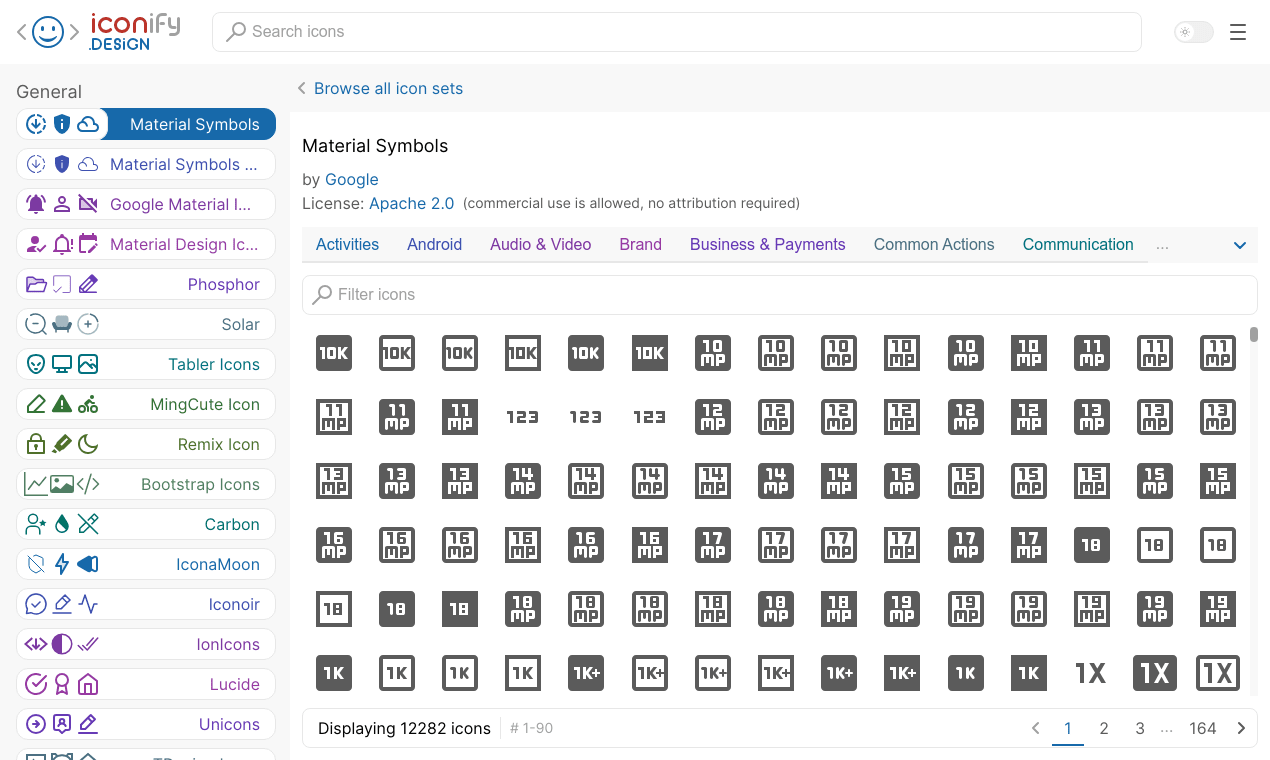Open Phosphor icon set
The width and height of the screenshot is (1270, 760).
point(146,284)
